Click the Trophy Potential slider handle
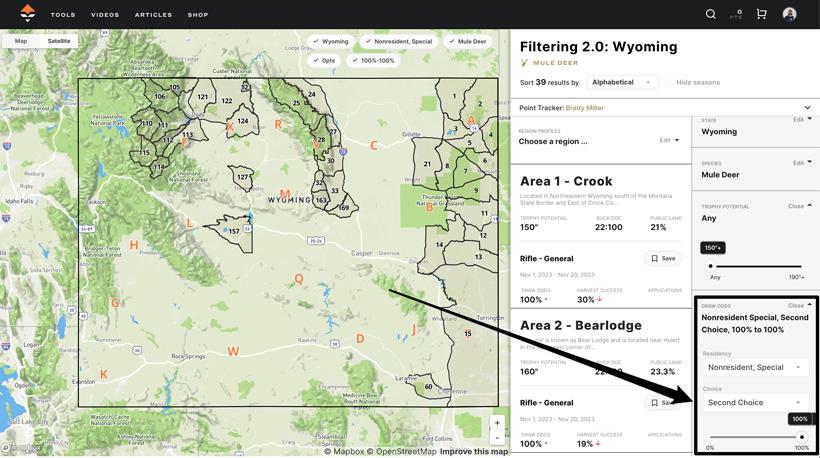 coord(710,266)
